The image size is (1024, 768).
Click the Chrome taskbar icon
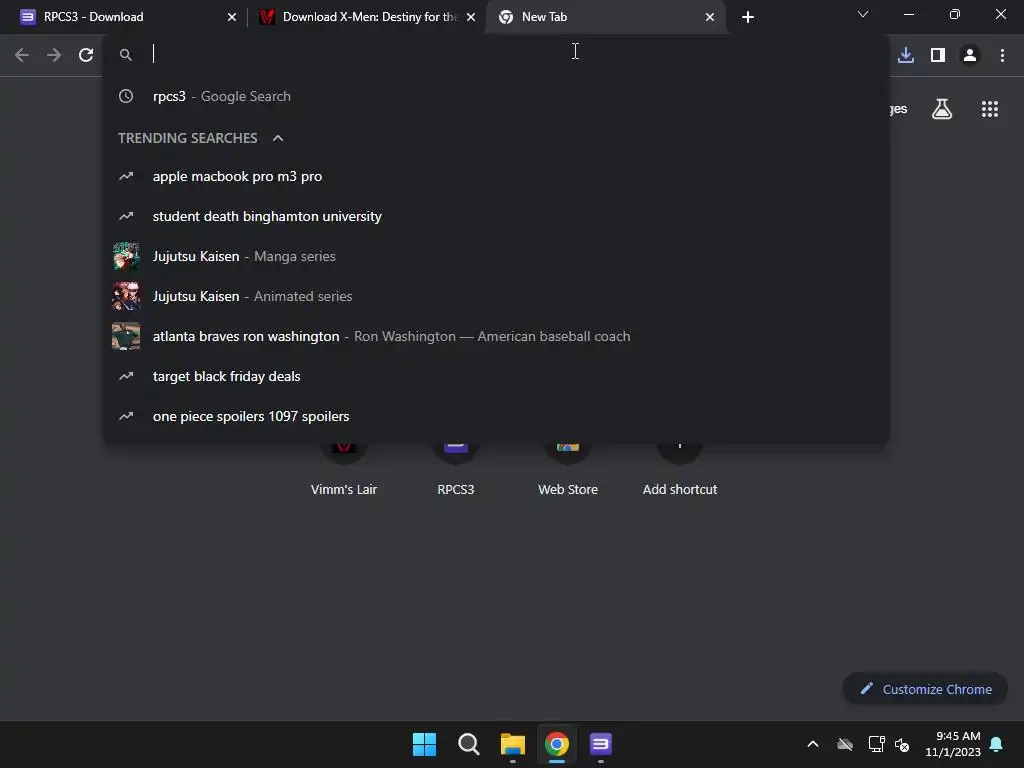pos(556,744)
